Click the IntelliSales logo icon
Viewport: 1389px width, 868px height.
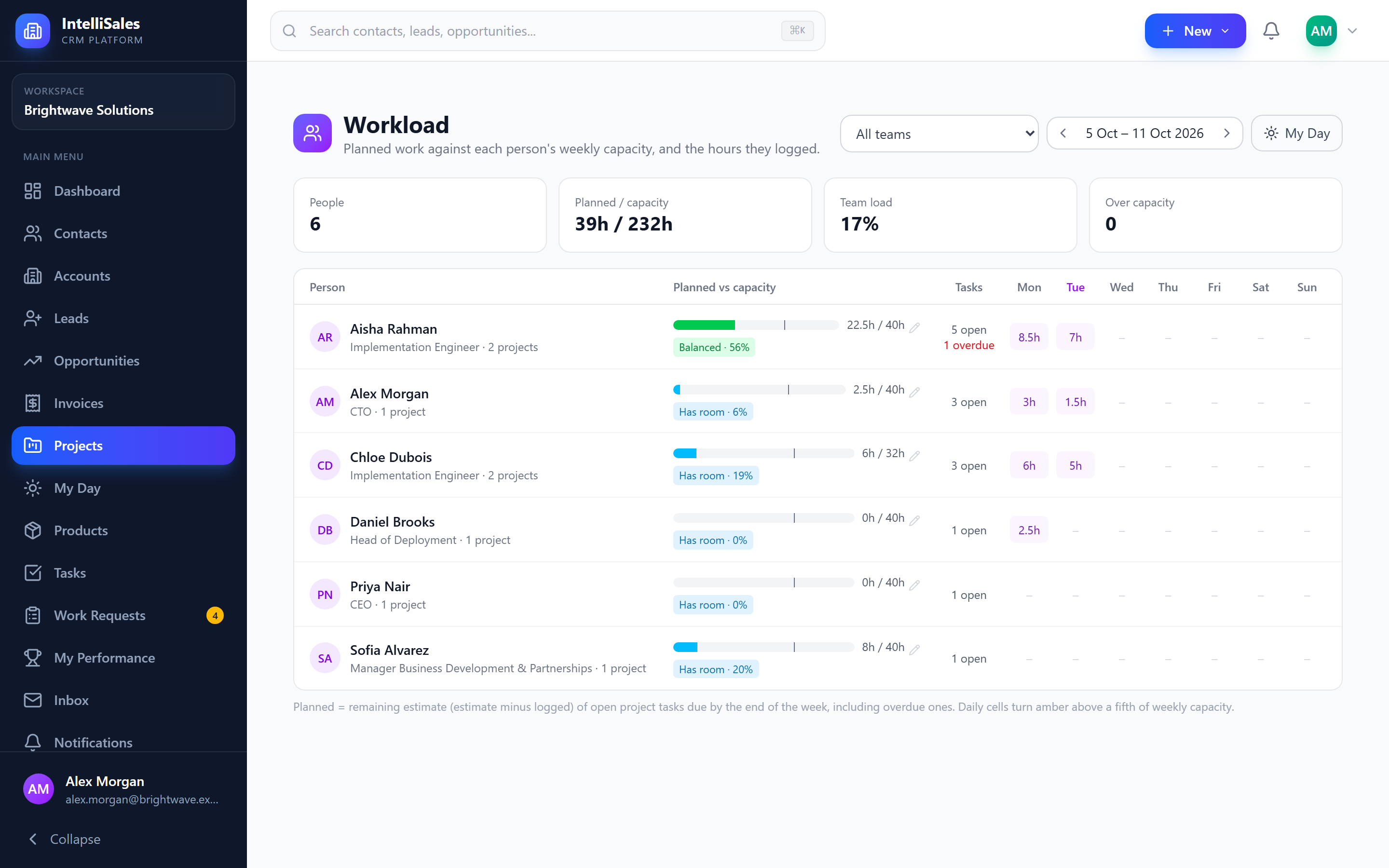tap(33, 31)
